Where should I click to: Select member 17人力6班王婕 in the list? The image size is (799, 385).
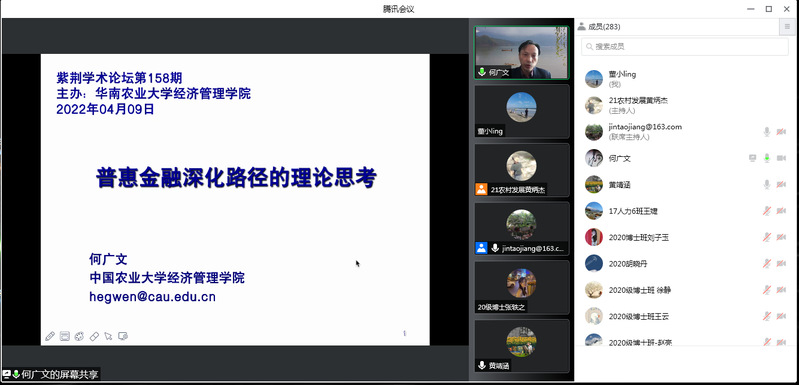tap(686, 211)
